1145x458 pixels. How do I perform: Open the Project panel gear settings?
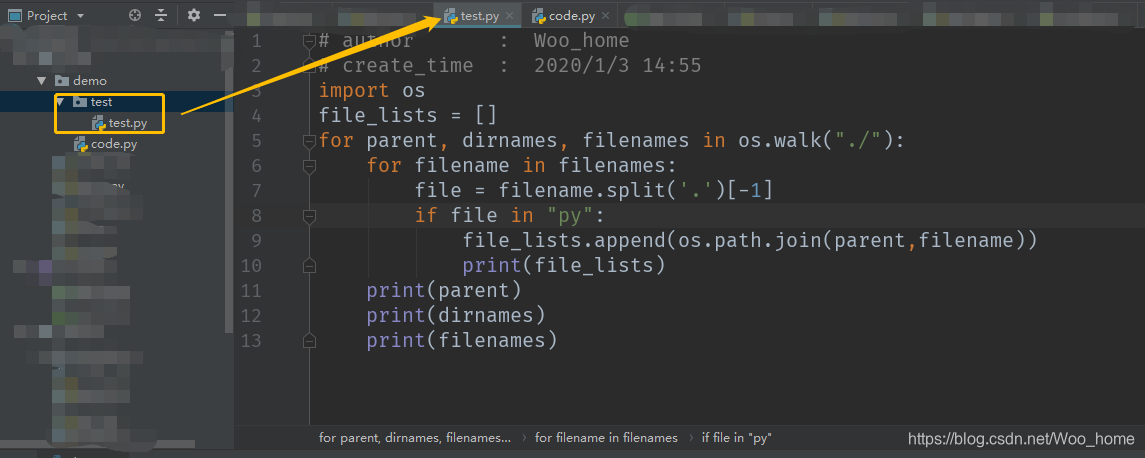point(194,15)
